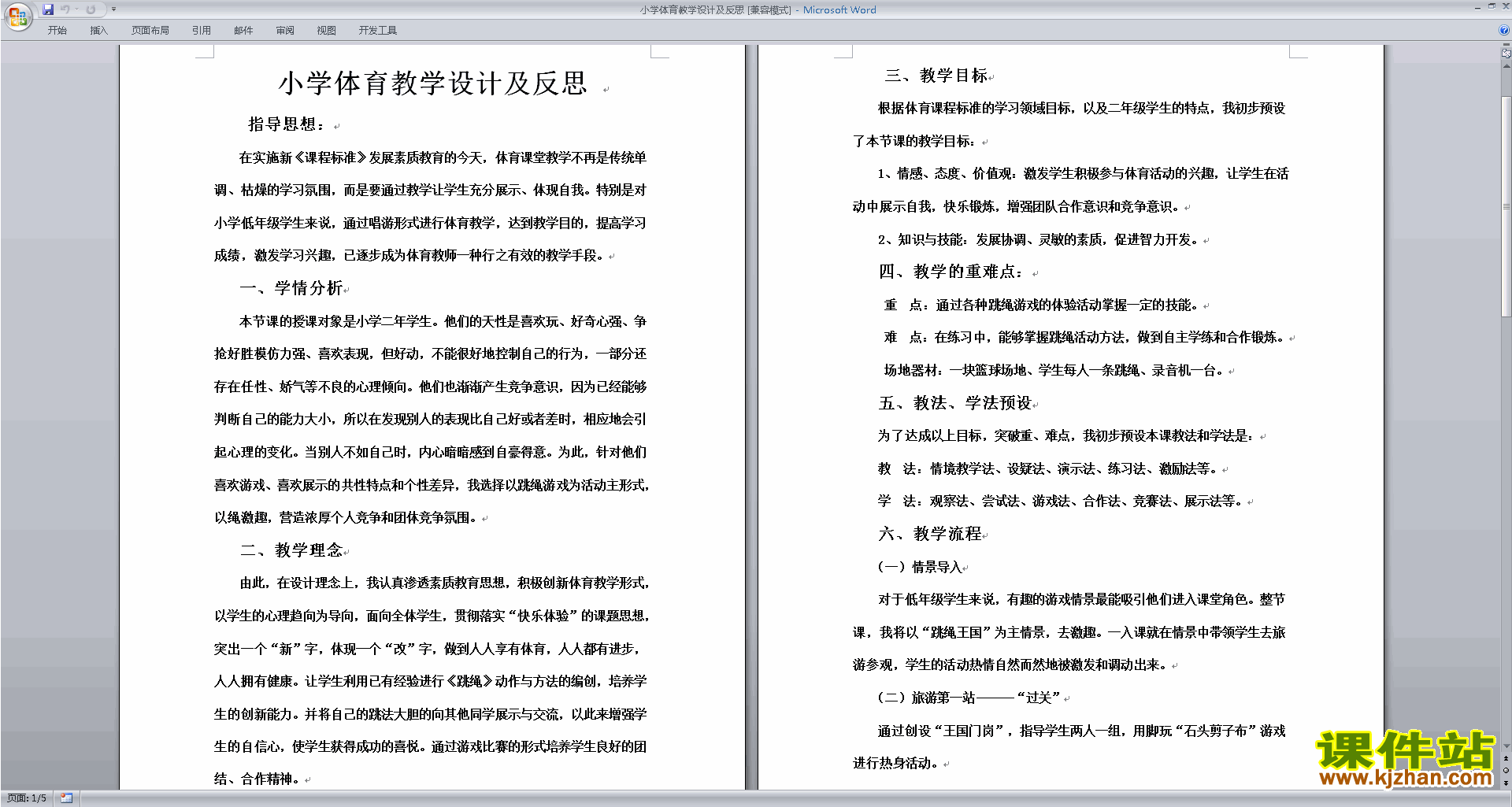
Task: Click the line starting 教 法：情境教学法
Action: coord(1049,468)
